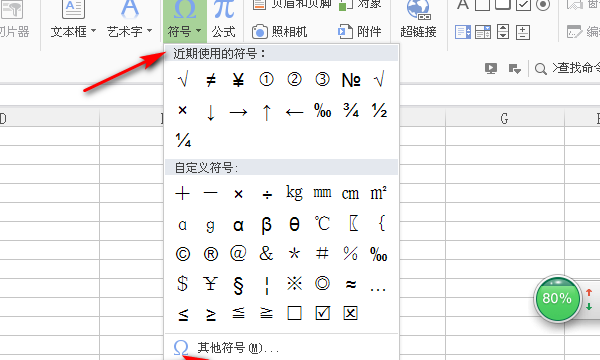Insert the circled number ① symbol
The image size is (600, 360).
coord(266,80)
